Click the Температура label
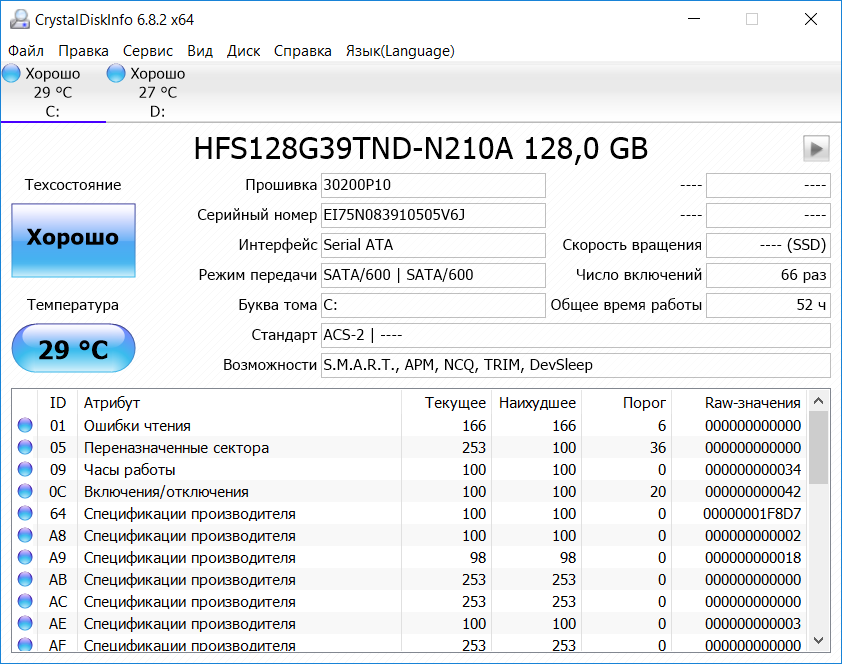The width and height of the screenshot is (842, 664). [73, 305]
